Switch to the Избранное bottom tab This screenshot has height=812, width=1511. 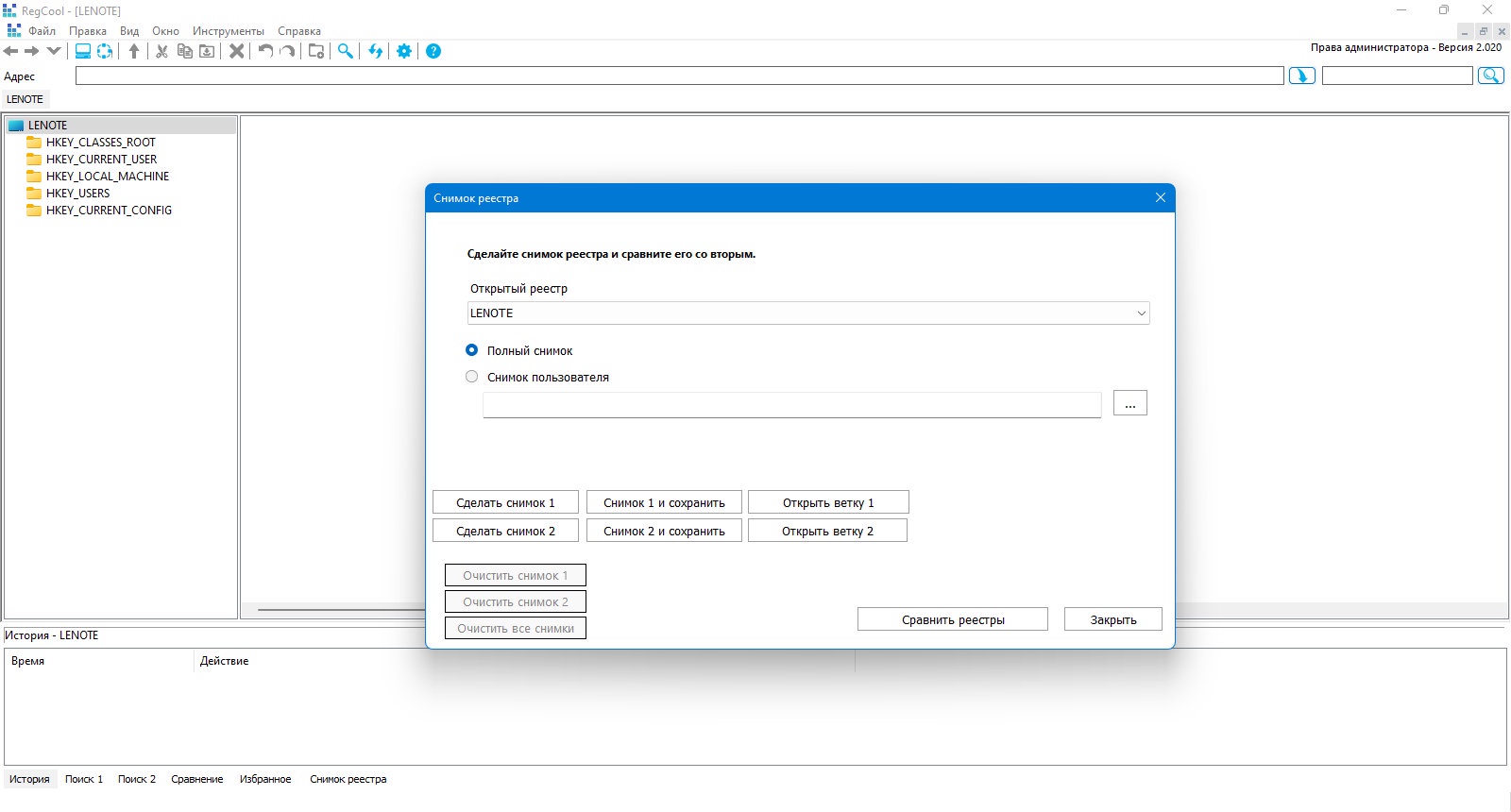[x=265, y=779]
